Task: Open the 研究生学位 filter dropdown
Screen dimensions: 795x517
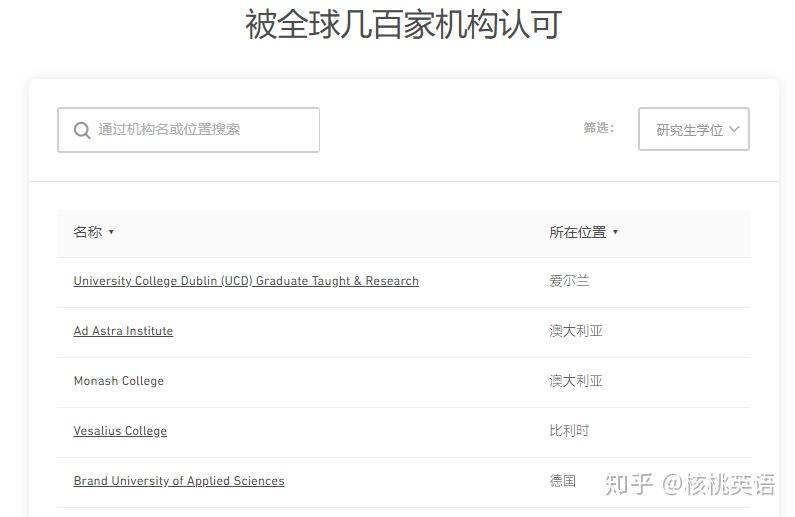Action: pos(694,129)
